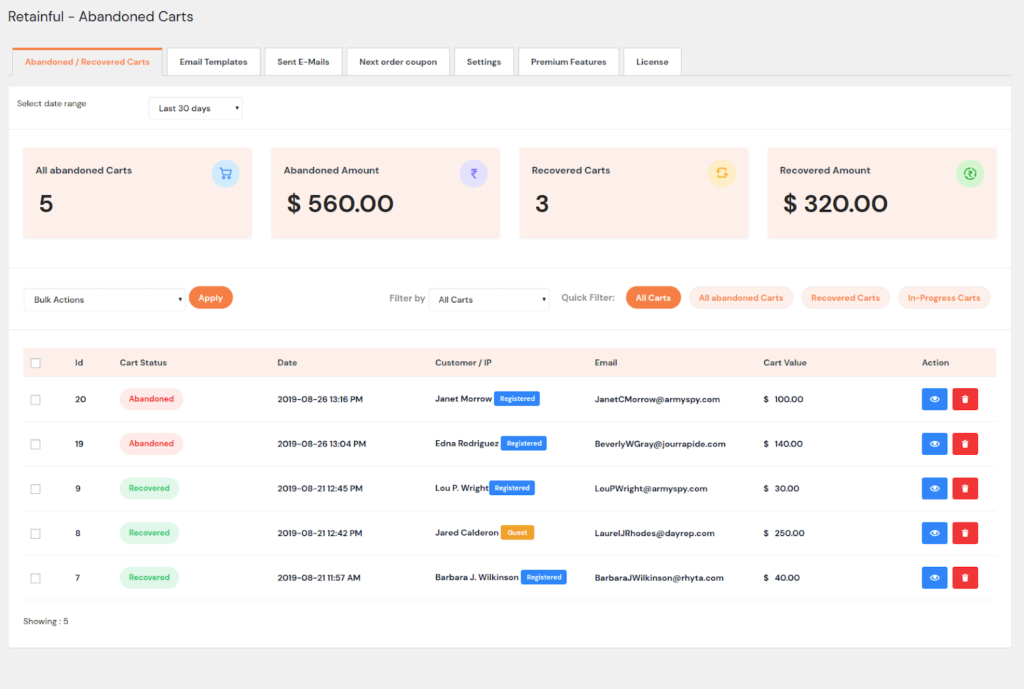The height and width of the screenshot is (689, 1024).
Task: Click the Date column header
Action: 287,363
